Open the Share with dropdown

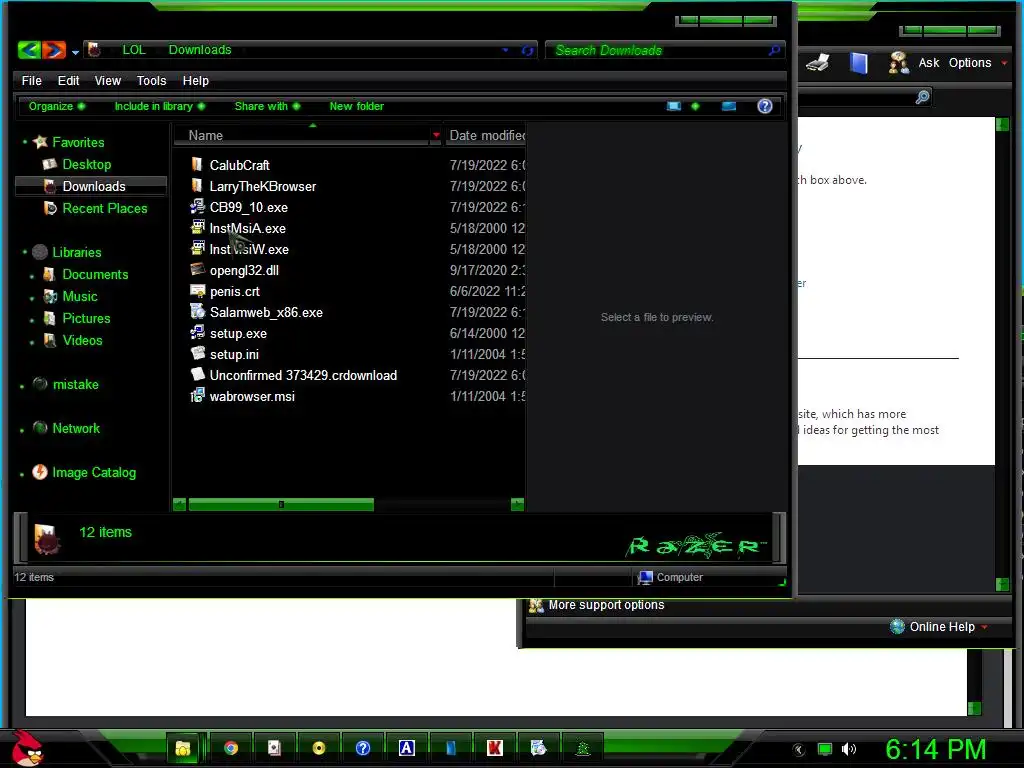tap(267, 106)
